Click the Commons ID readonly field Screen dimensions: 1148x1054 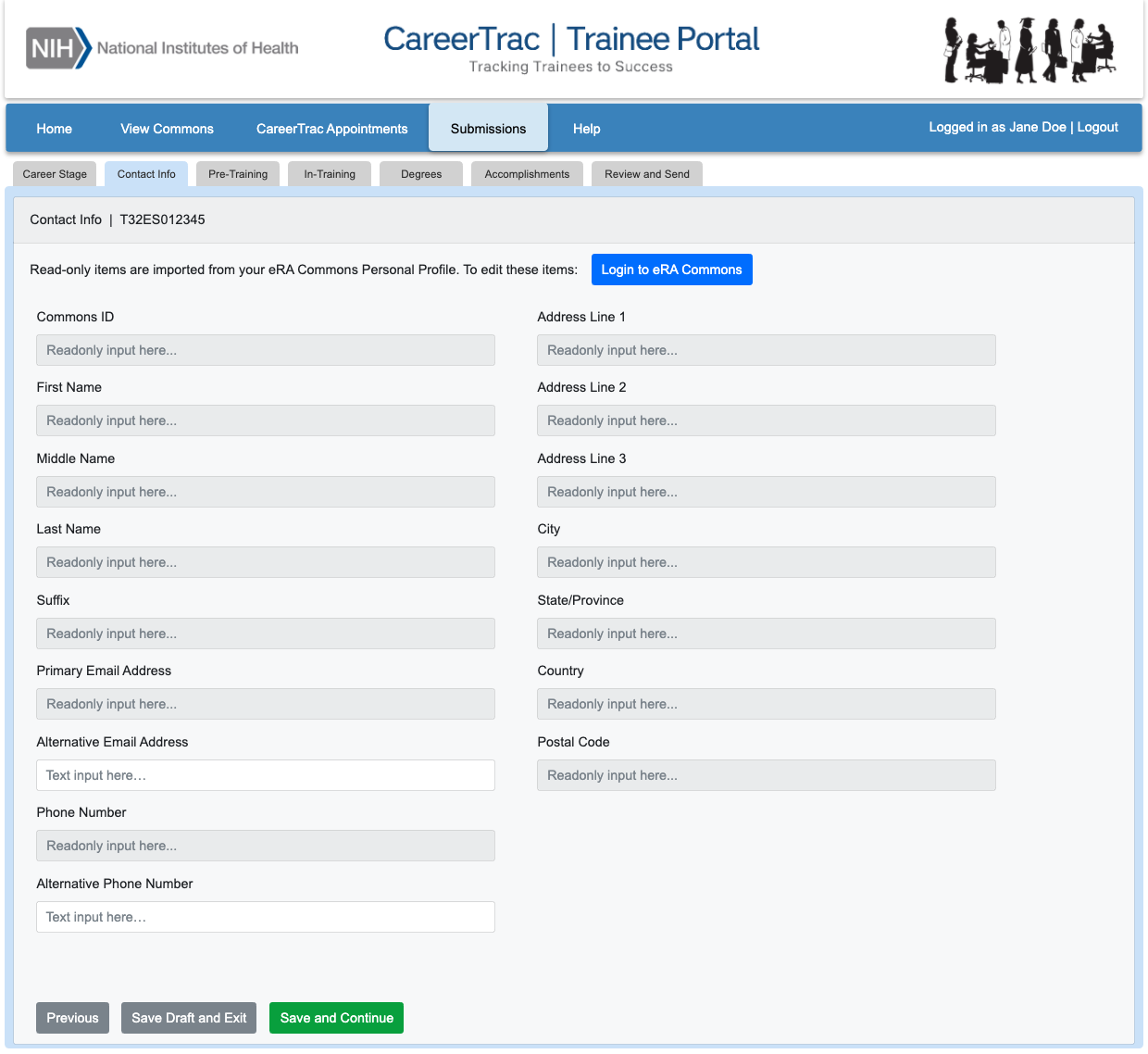[x=266, y=350]
